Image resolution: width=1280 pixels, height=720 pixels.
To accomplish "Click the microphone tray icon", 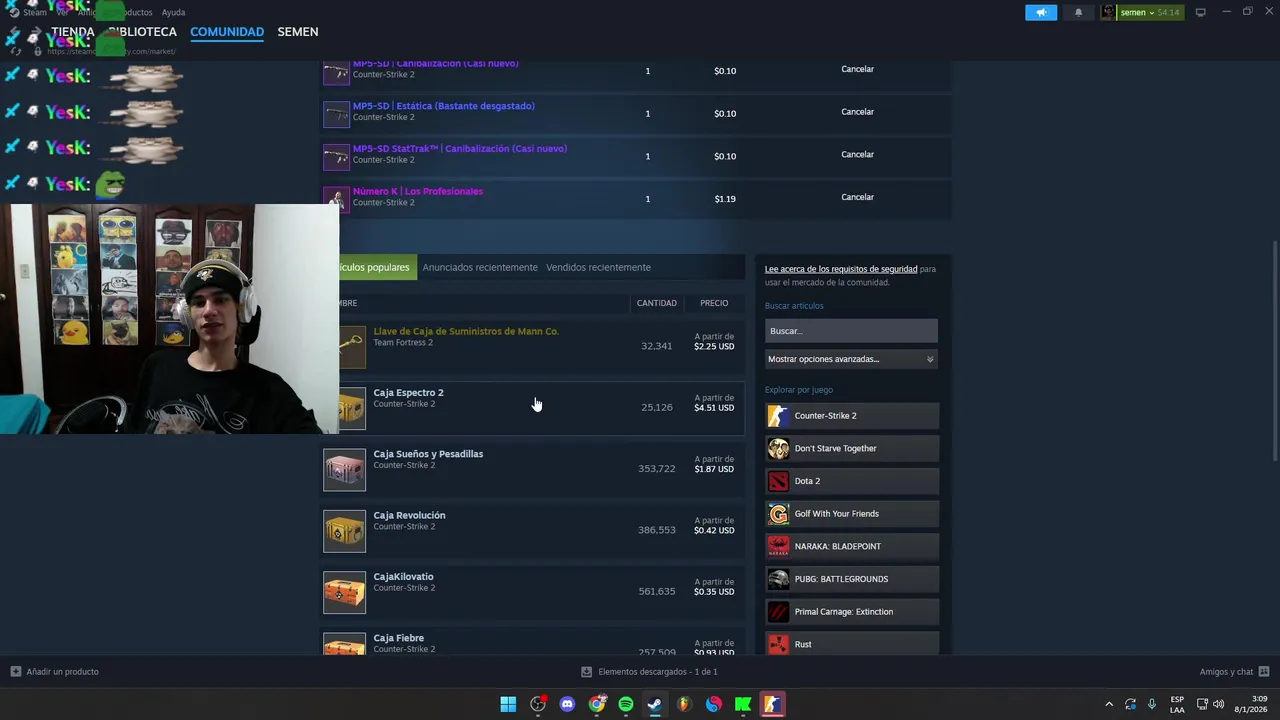I will (x=1152, y=704).
